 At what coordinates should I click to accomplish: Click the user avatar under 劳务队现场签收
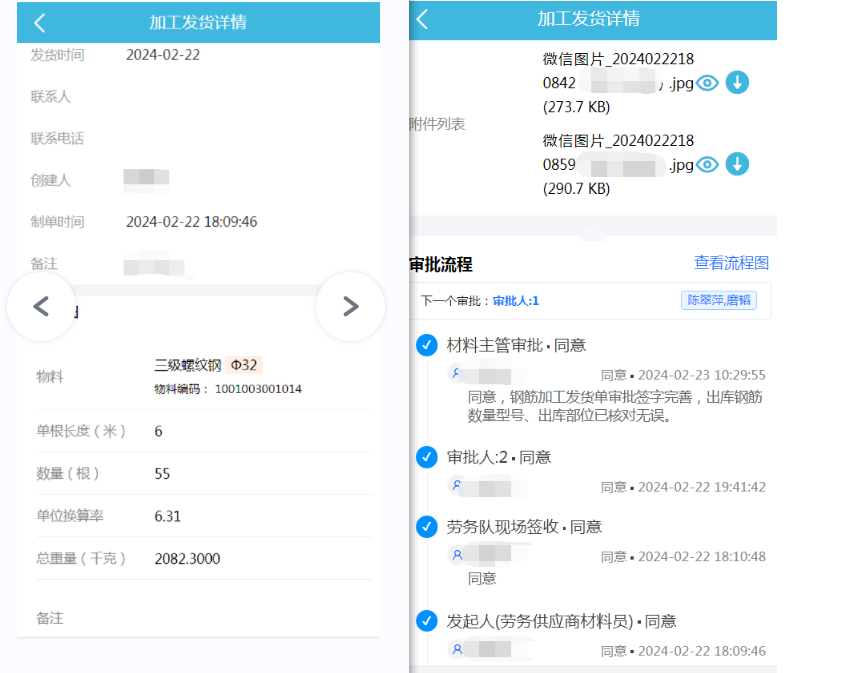457,555
